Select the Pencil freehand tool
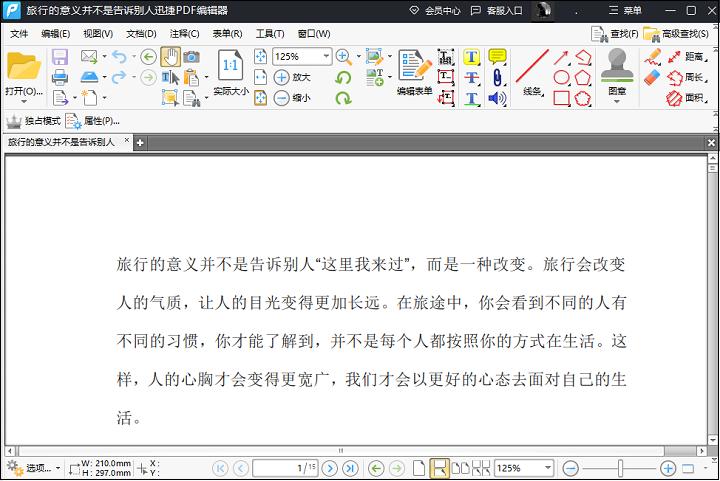The height and width of the screenshot is (481, 720). tap(652, 57)
